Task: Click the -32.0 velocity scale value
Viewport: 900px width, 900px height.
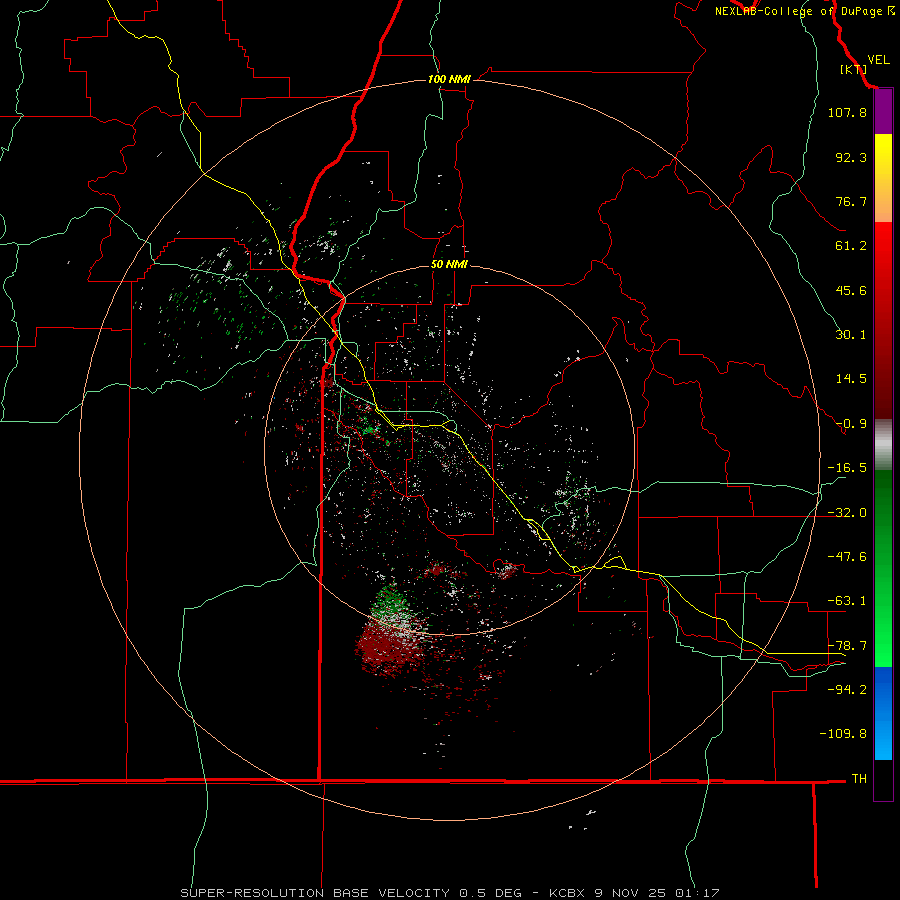Action: click(x=847, y=513)
